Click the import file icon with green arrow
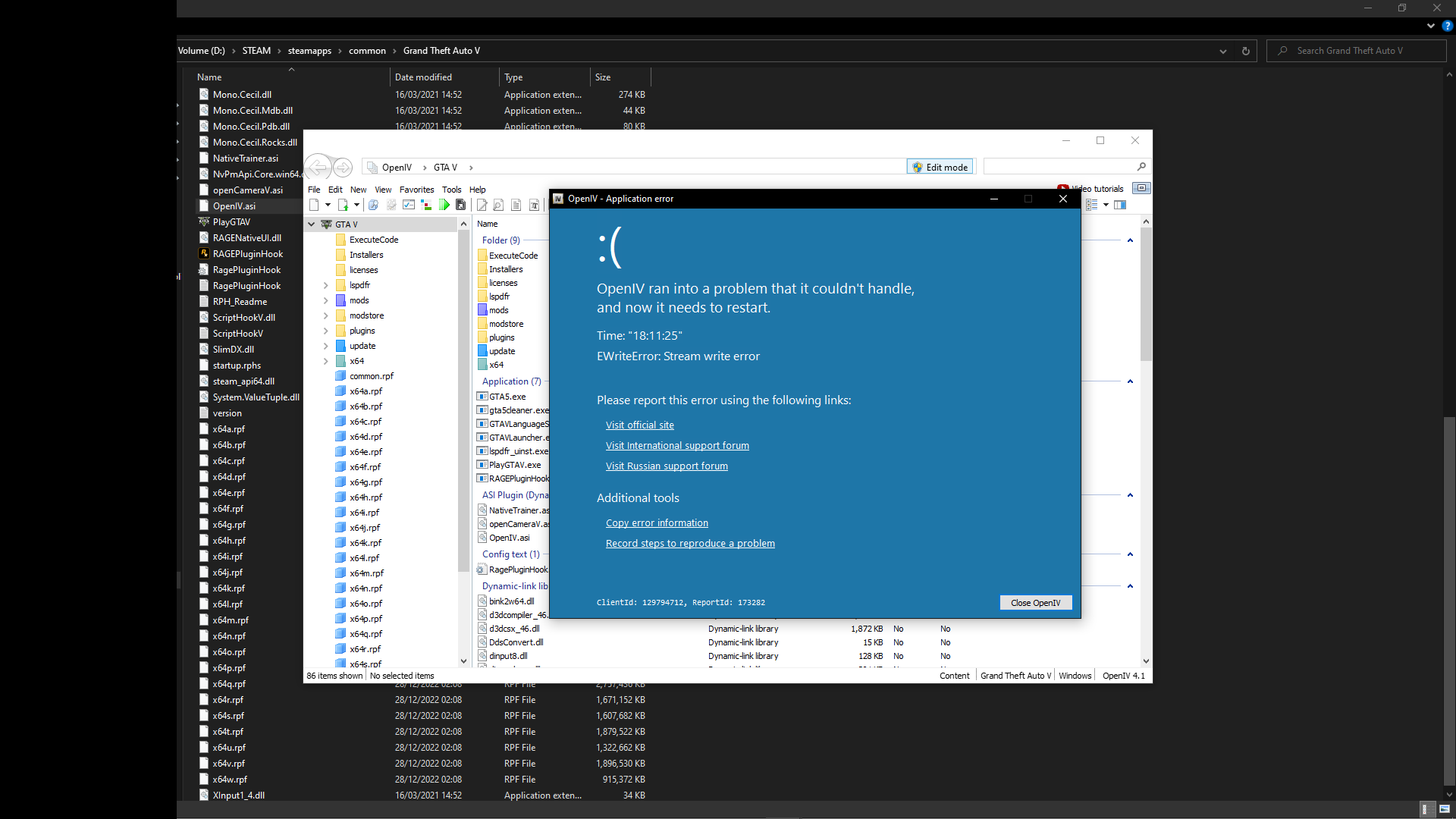 343,205
